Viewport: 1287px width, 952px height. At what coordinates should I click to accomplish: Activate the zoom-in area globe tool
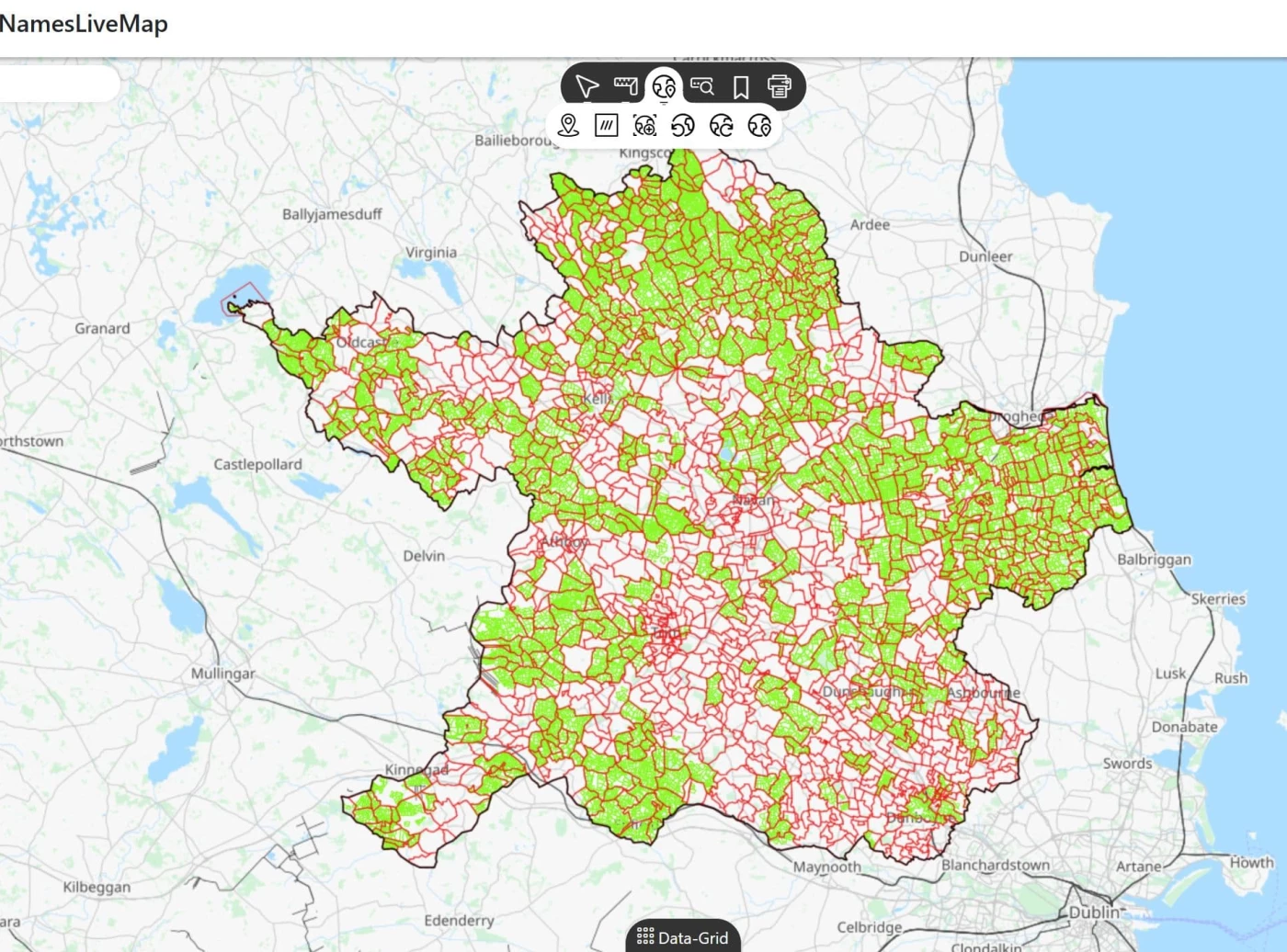coord(644,125)
